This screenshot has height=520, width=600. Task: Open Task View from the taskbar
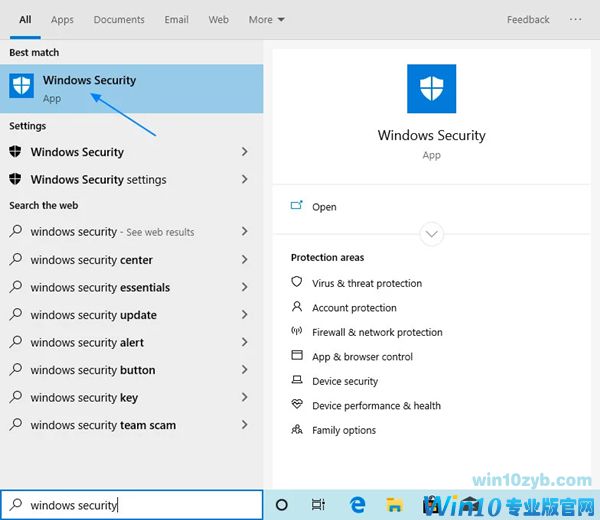[318, 505]
